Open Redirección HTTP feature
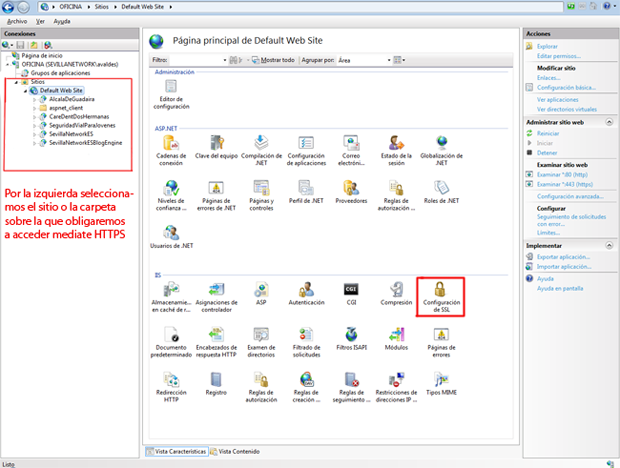The height and width of the screenshot is (468, 620). (171, 387)
